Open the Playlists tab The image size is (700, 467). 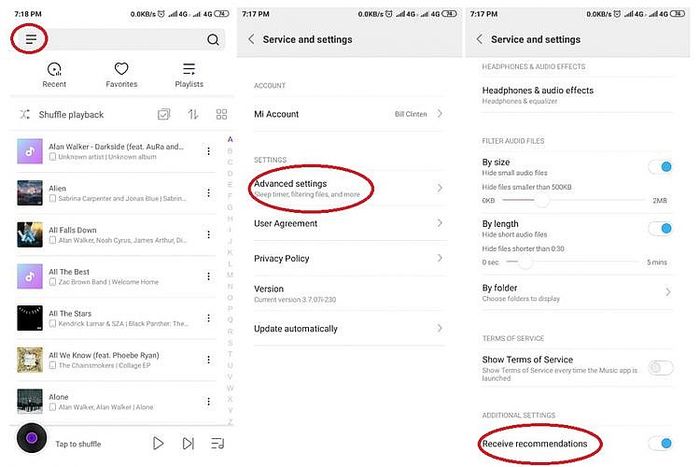coord(188,75)
